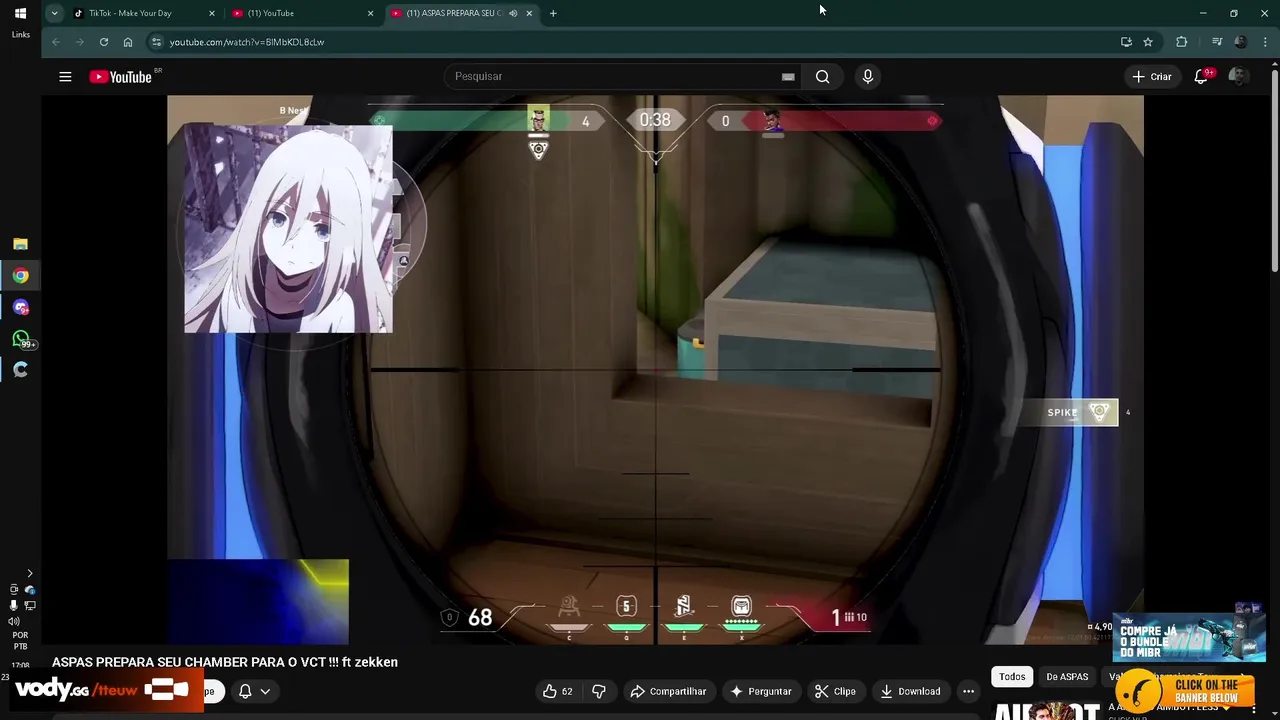Image resolution: width=1280 pixels, height=720 pixels.
Task: Install app icon in address bar
Action: pyautogui.click(x=1126, y=42)
